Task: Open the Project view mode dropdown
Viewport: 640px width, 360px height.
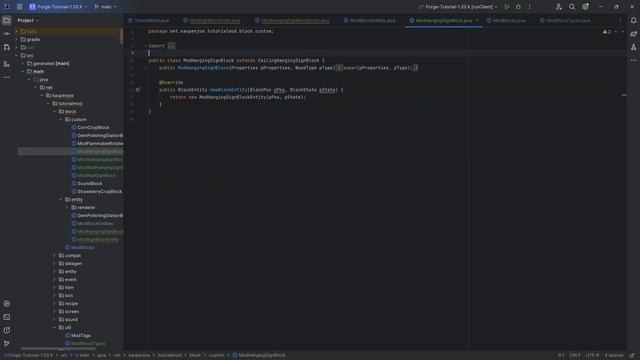Action: tap(28, 20)
